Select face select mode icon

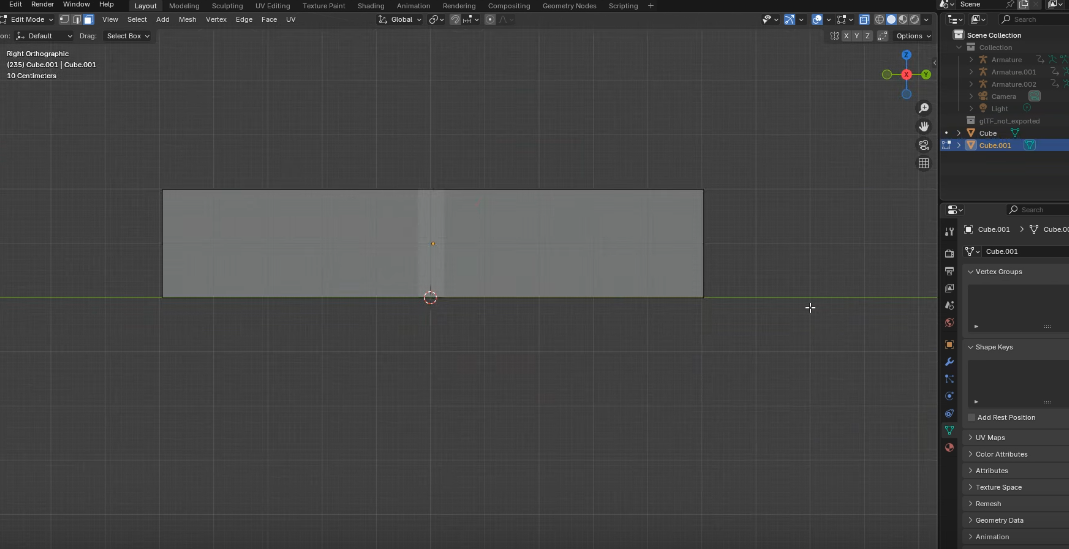[x=88, y=19]
